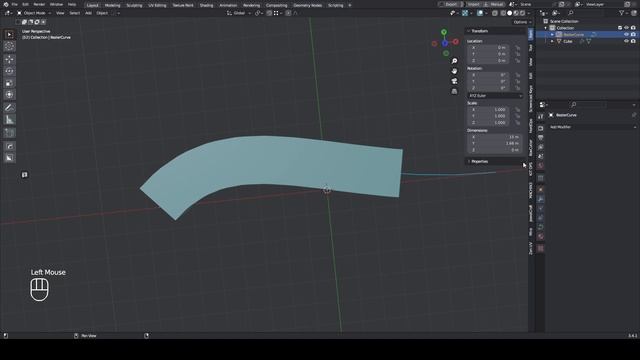Image resolution: width=640 pixels, height=360 pixels.
Task: Select the Transform tool
Action: click(9, 95)
